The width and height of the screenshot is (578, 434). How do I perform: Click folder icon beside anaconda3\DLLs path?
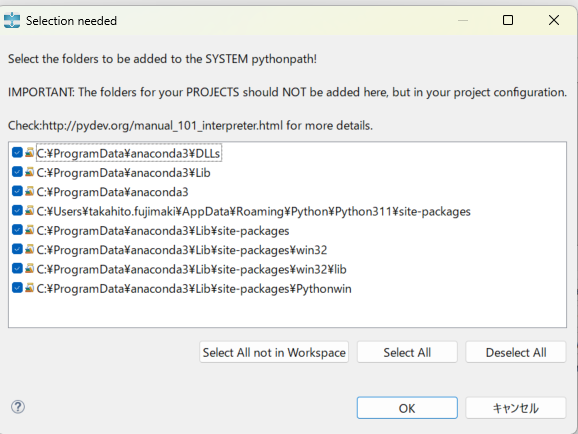29,153
